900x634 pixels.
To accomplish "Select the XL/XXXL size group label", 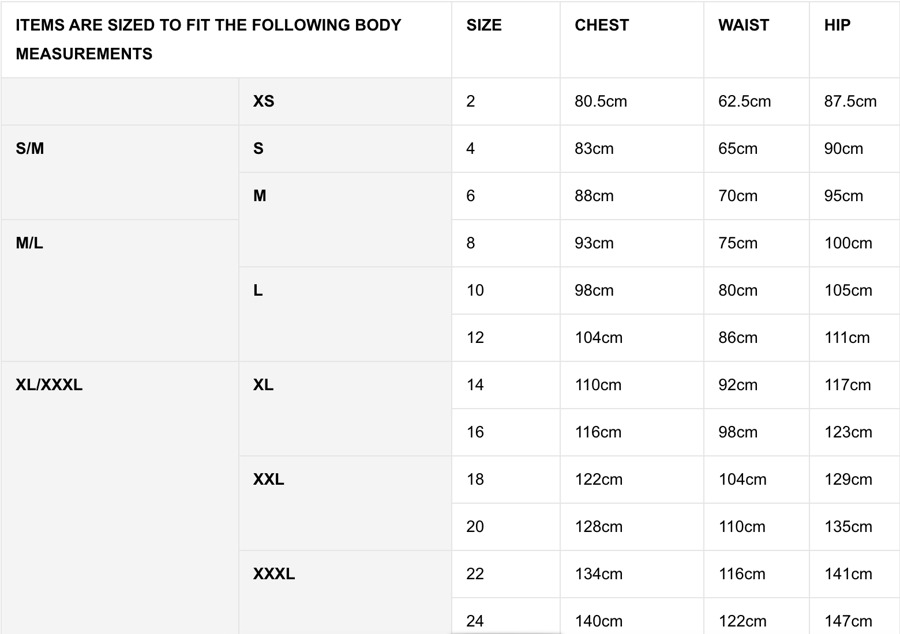I will [49, 385].
